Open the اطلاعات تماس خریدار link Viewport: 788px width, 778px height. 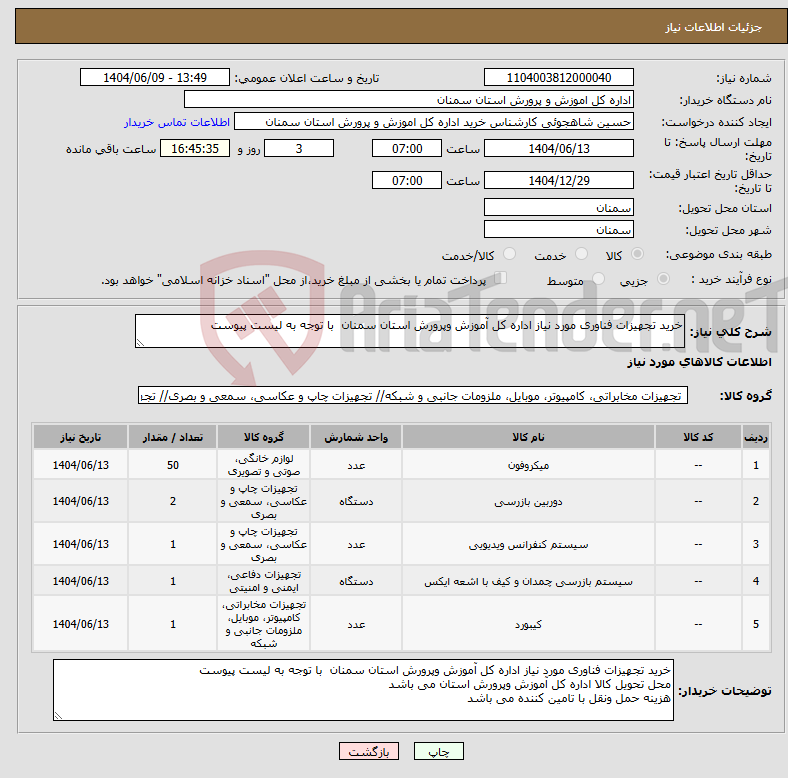[177, 122]
